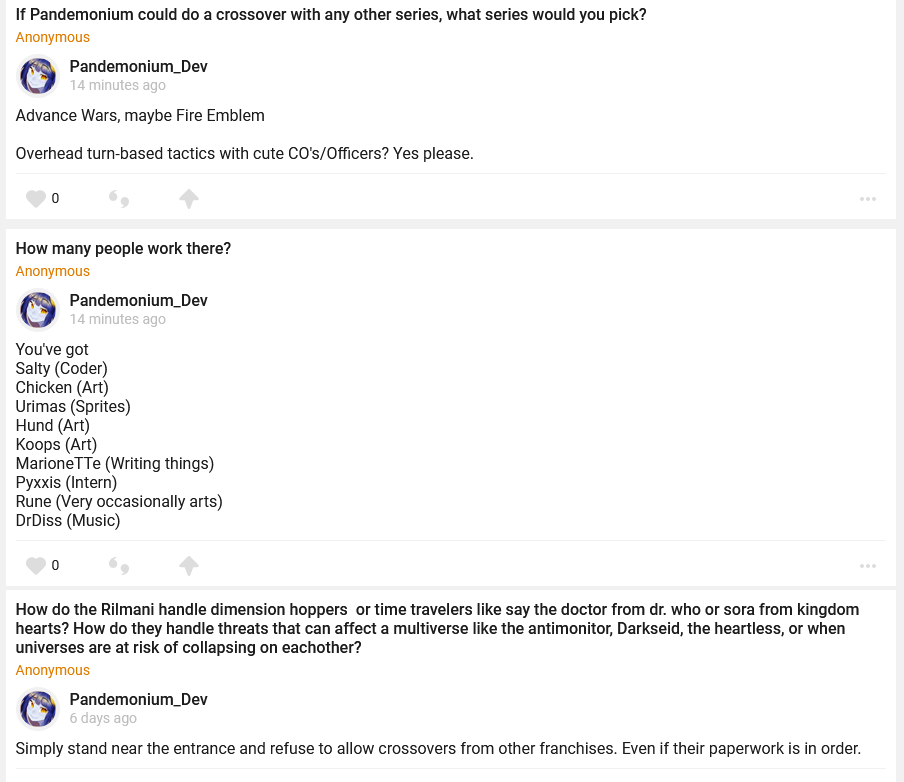904x782 pixels.
Task: Click the quote icon under team list answer
Action: click(x=119, y=566)
